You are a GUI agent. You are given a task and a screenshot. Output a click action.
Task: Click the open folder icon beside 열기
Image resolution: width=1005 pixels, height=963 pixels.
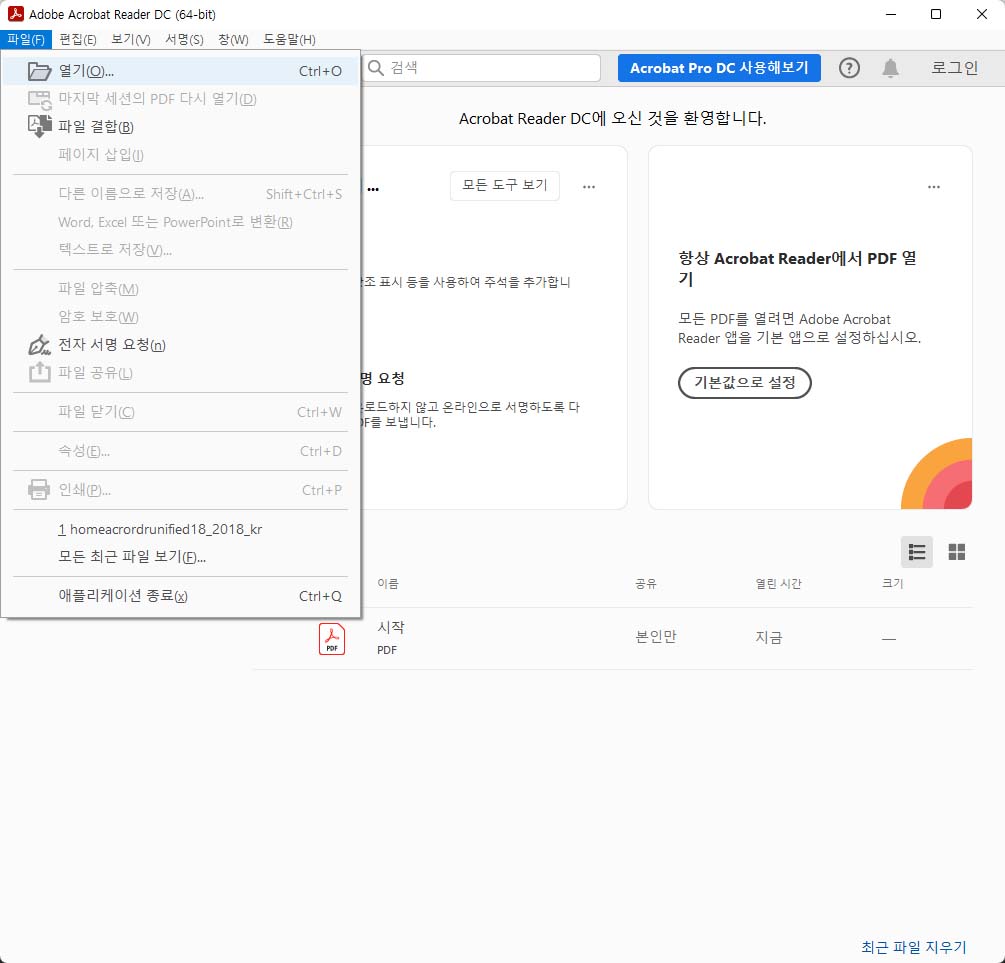(x=39, y=71)
